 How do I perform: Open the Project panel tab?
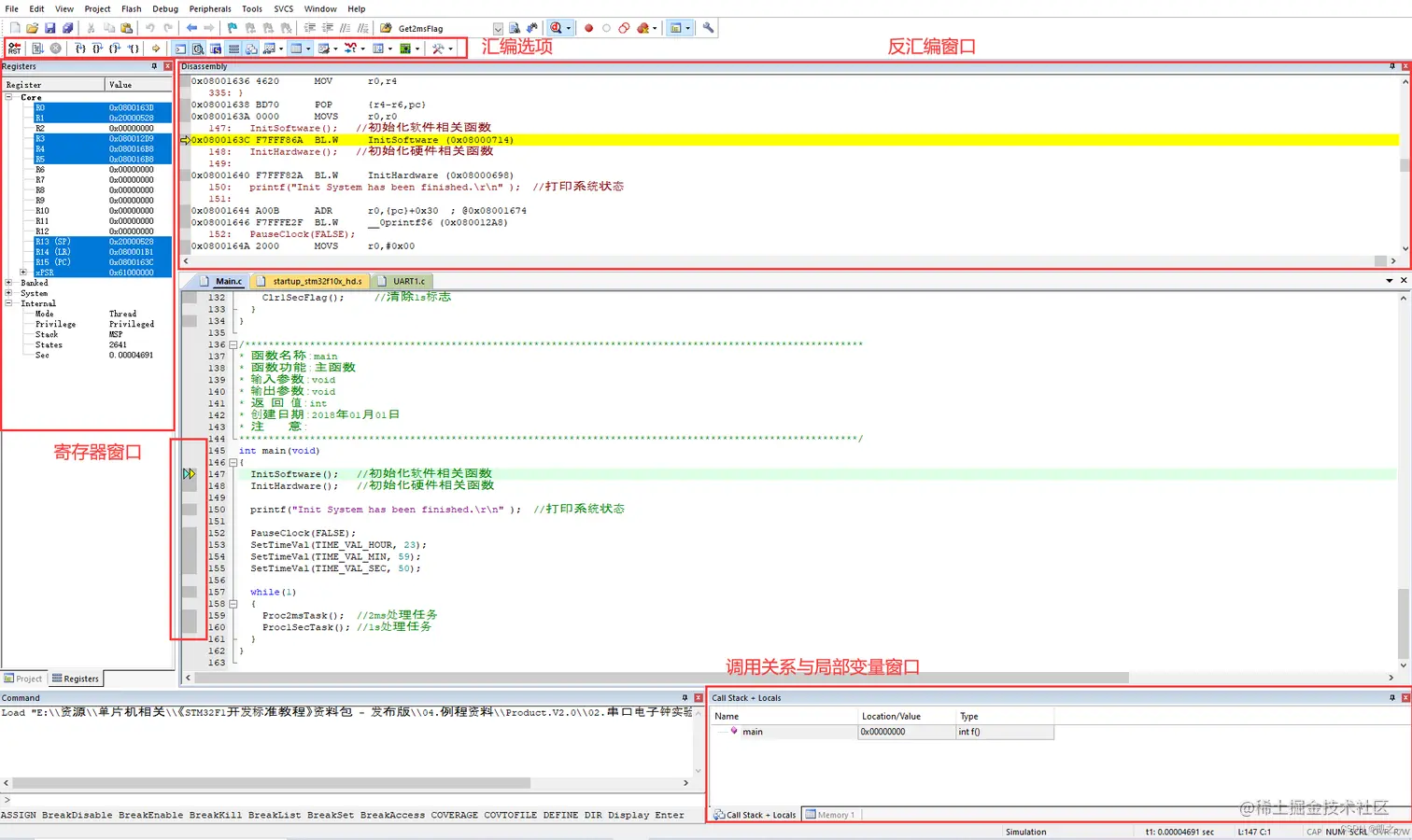click(x=23, y=679)
